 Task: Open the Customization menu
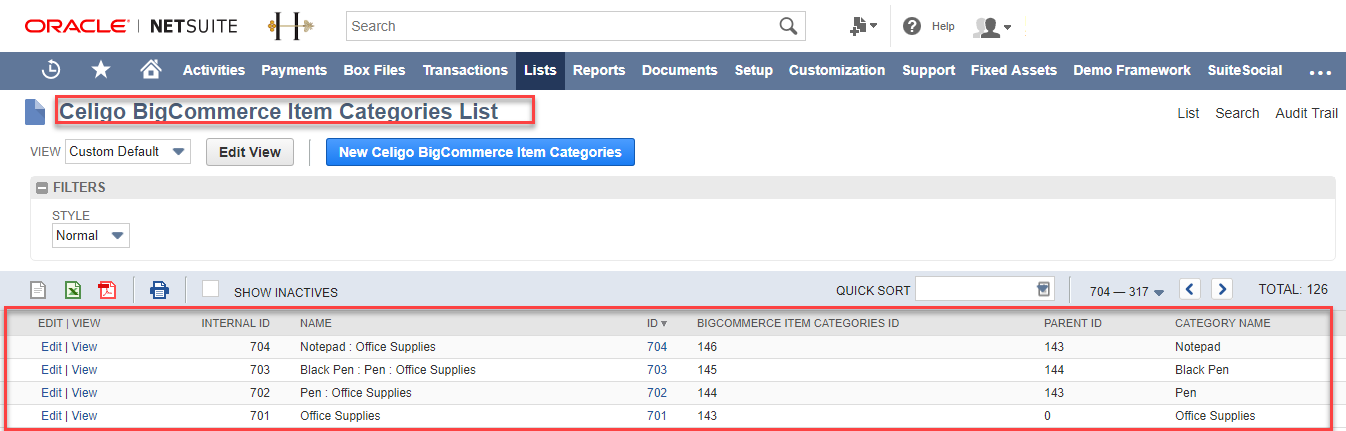(837, 70)
